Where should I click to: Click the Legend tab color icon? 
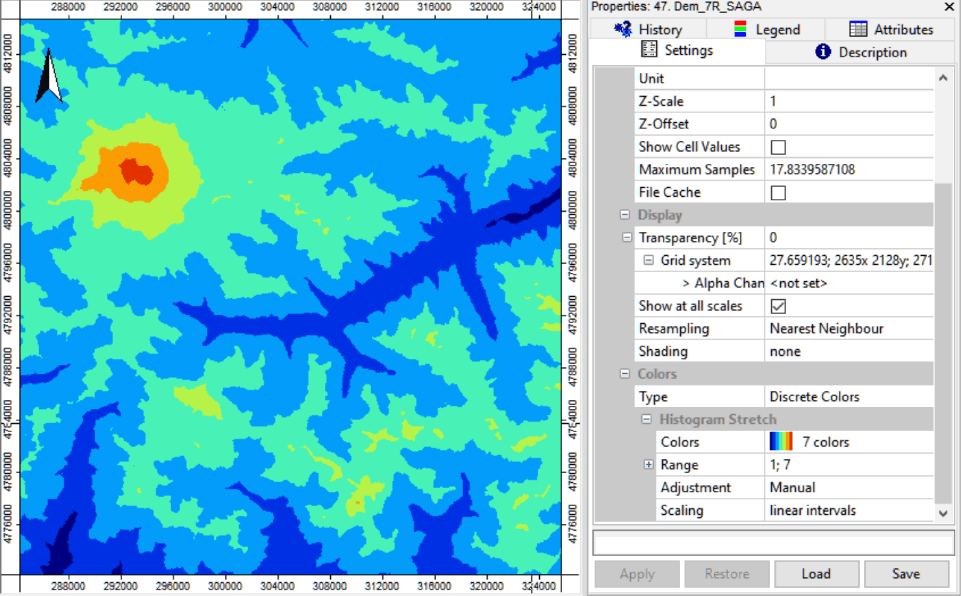pos(741,29)
